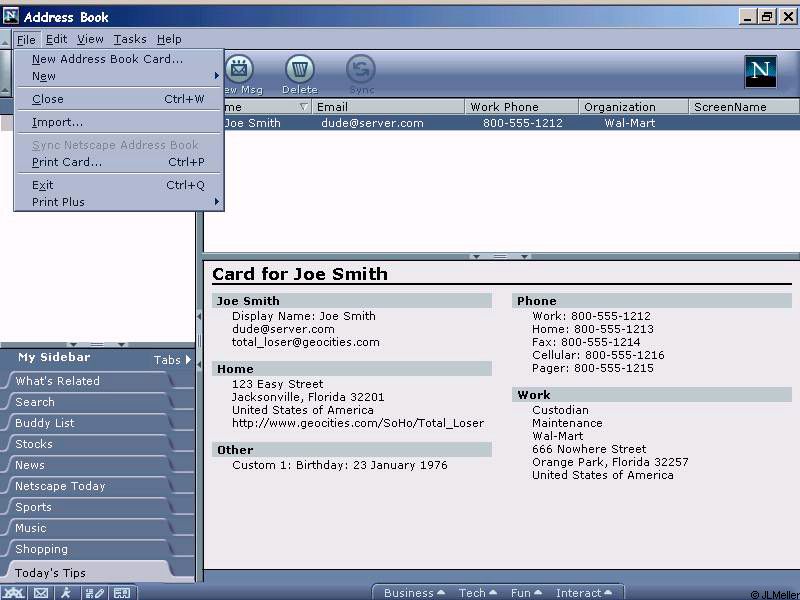800x600 pixels.
Task: Open Mail from the envelope taskbar icon
Action: [x=41, y=592]
